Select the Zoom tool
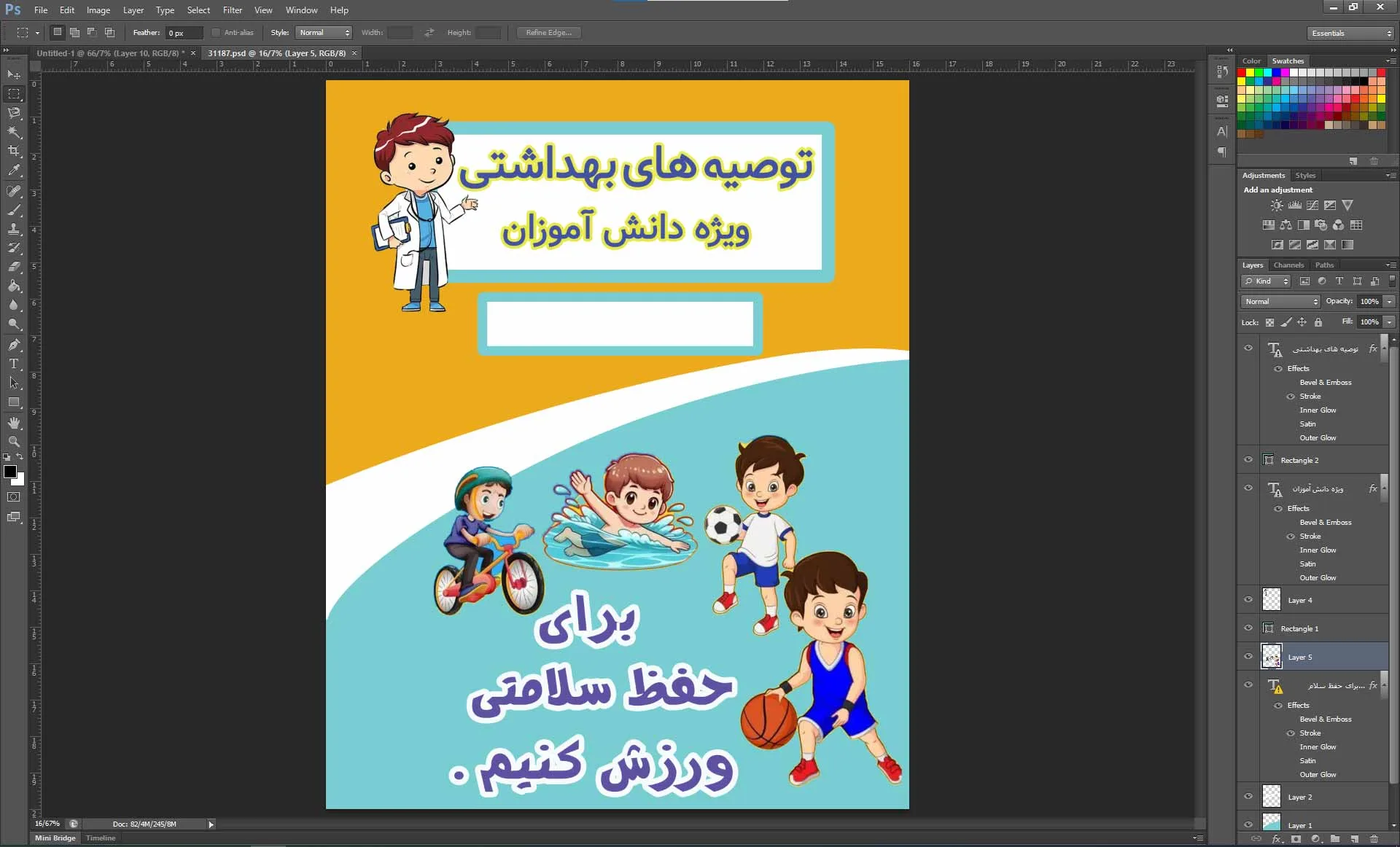Image resolution: width=1400 pixels, height=847 pixels. tap(14, 442)
